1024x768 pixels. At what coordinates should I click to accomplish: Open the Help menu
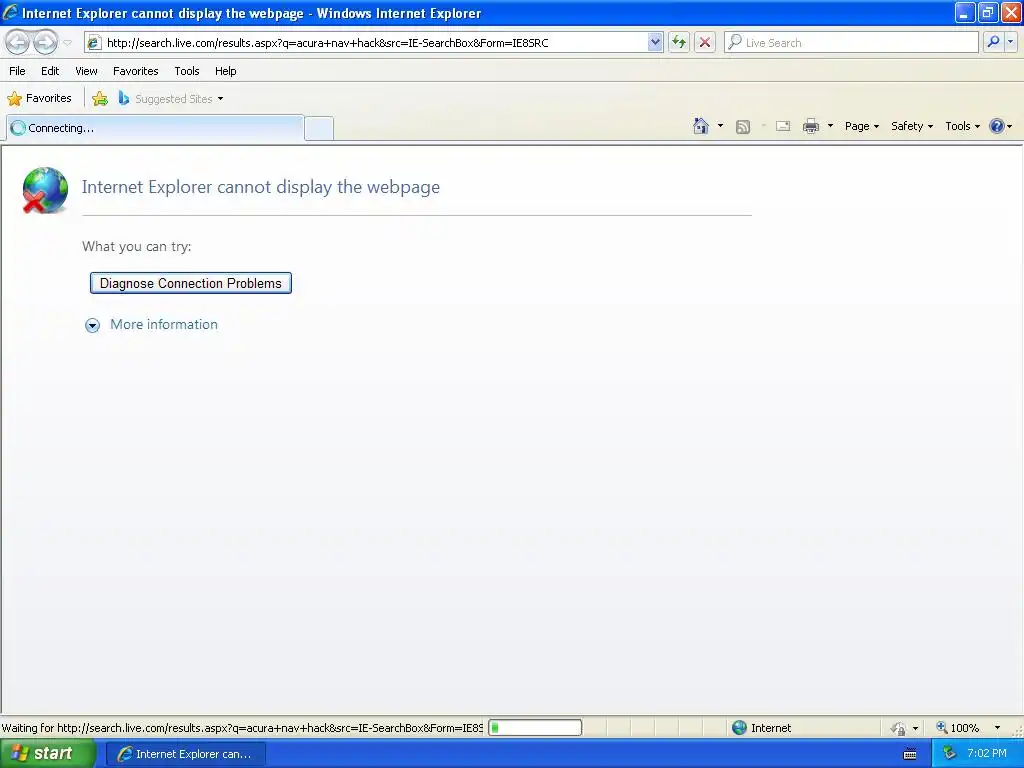[225, 71]
